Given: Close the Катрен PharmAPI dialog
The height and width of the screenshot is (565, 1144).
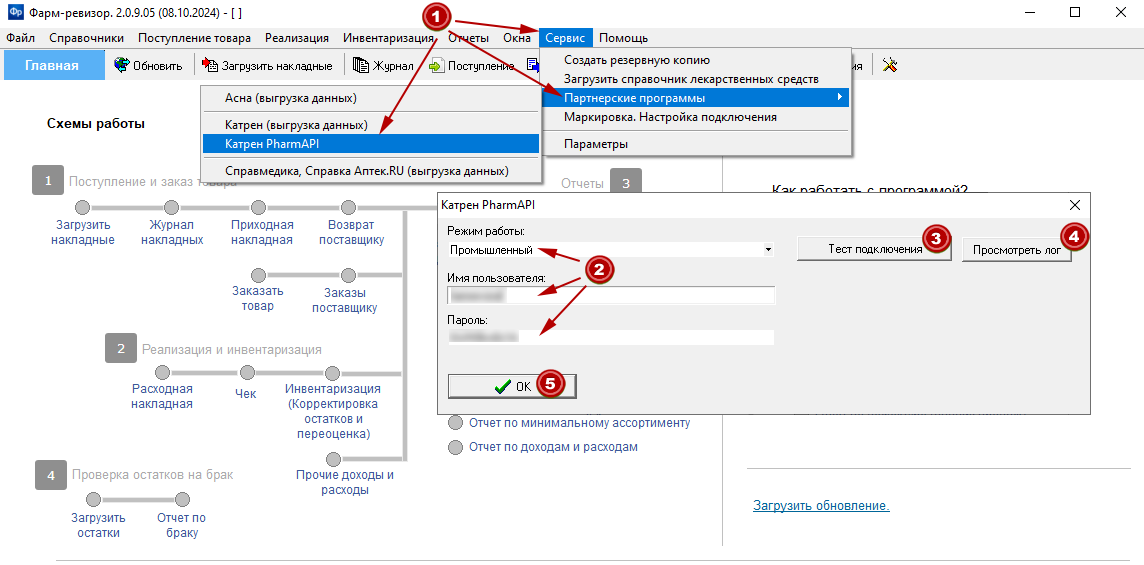Looking at the screenshot, I should (x=1074, y=205).
